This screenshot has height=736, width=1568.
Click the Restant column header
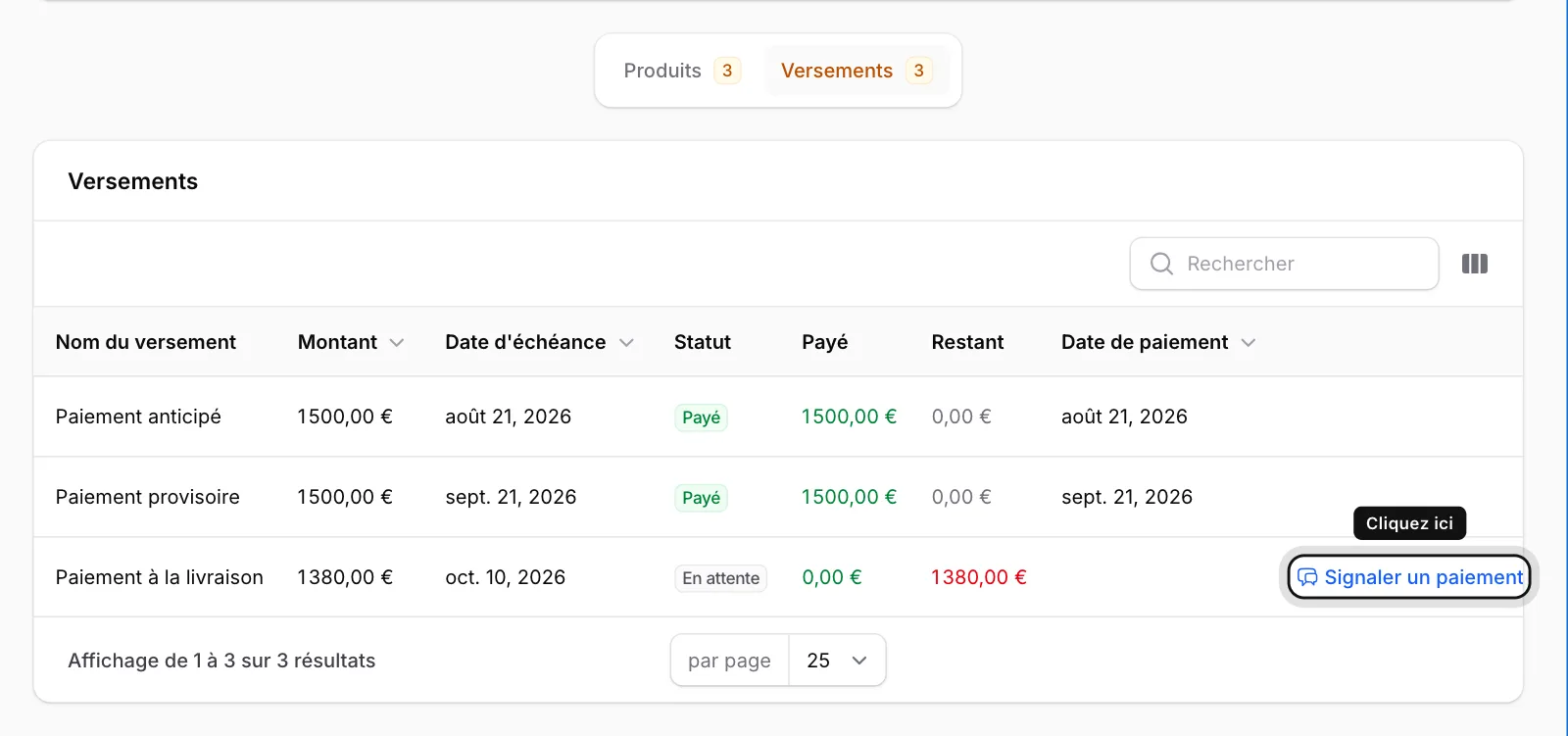click(x=967, y=342)
